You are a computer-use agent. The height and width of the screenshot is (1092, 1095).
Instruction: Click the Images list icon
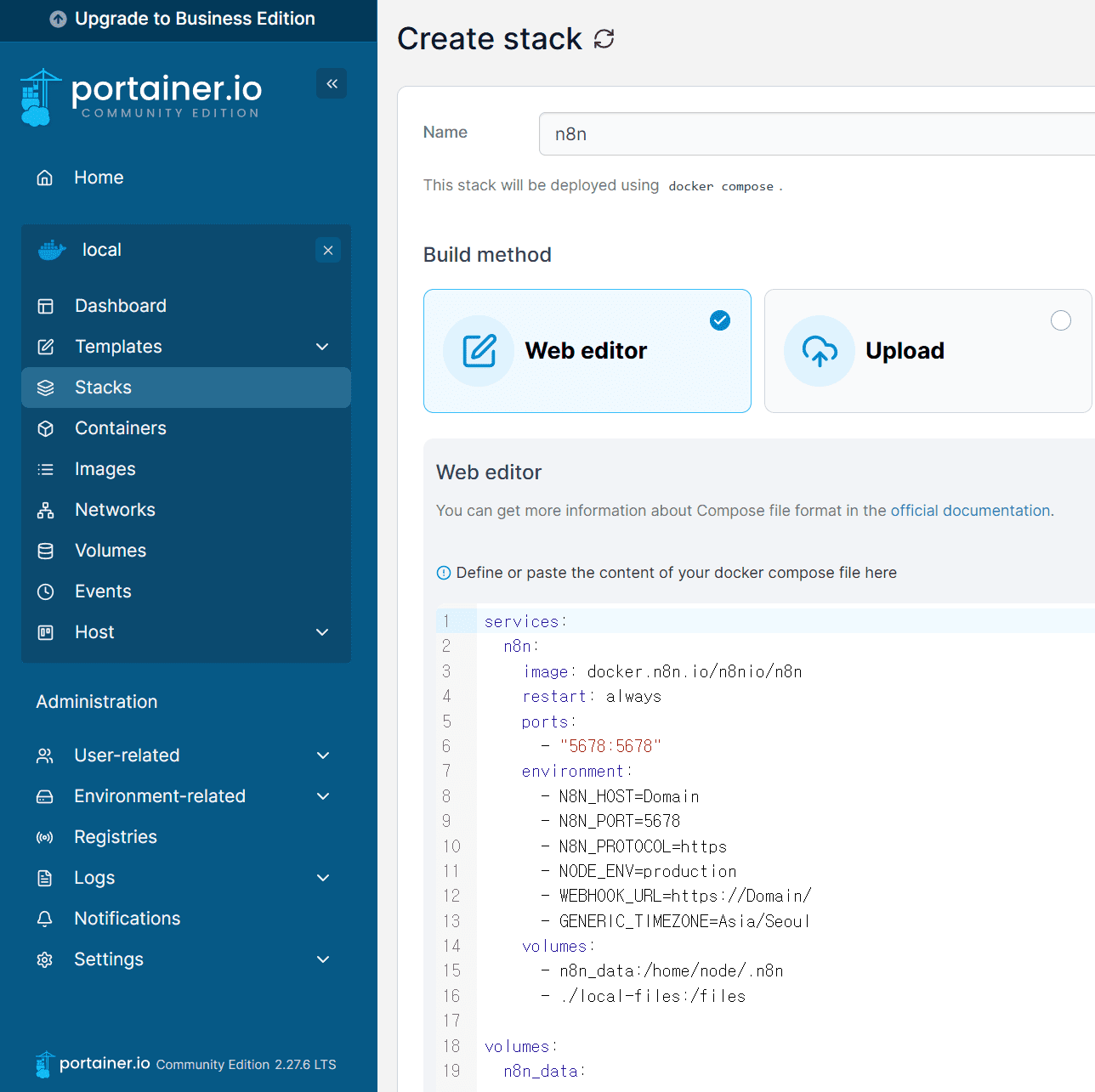46,469
